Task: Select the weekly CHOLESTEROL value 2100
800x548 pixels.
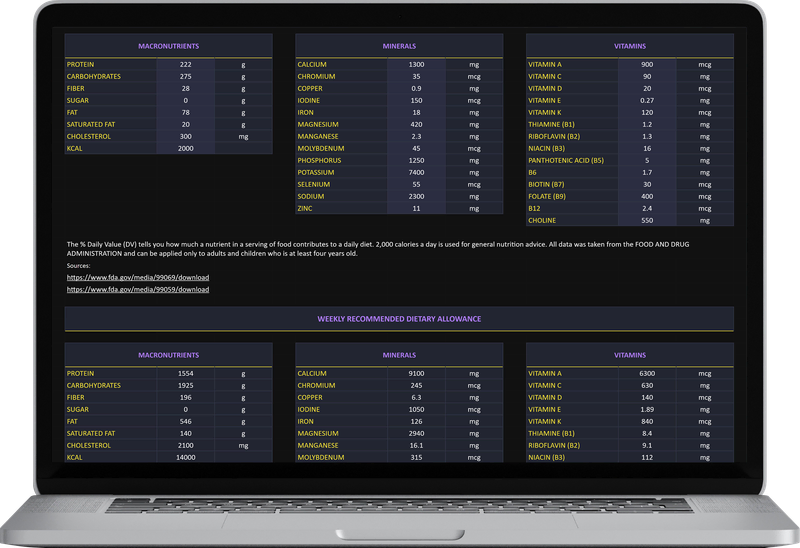Action: point(186,445)
